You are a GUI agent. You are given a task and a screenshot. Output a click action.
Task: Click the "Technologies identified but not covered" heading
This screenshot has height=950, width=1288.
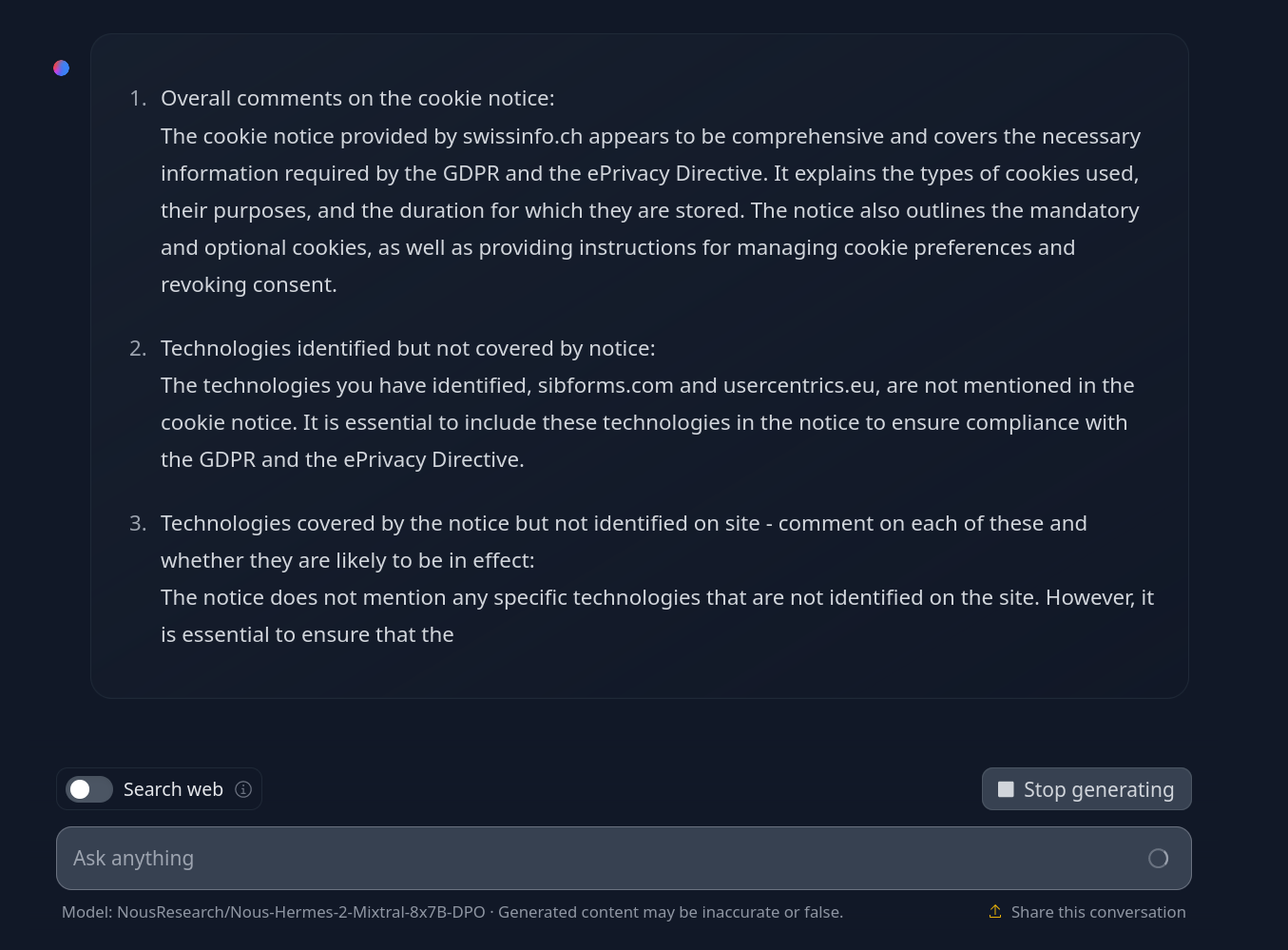(x=408, y=348)
